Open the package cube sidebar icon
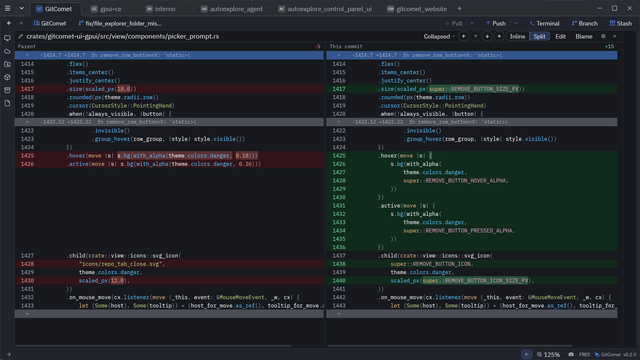 point(7,77)
